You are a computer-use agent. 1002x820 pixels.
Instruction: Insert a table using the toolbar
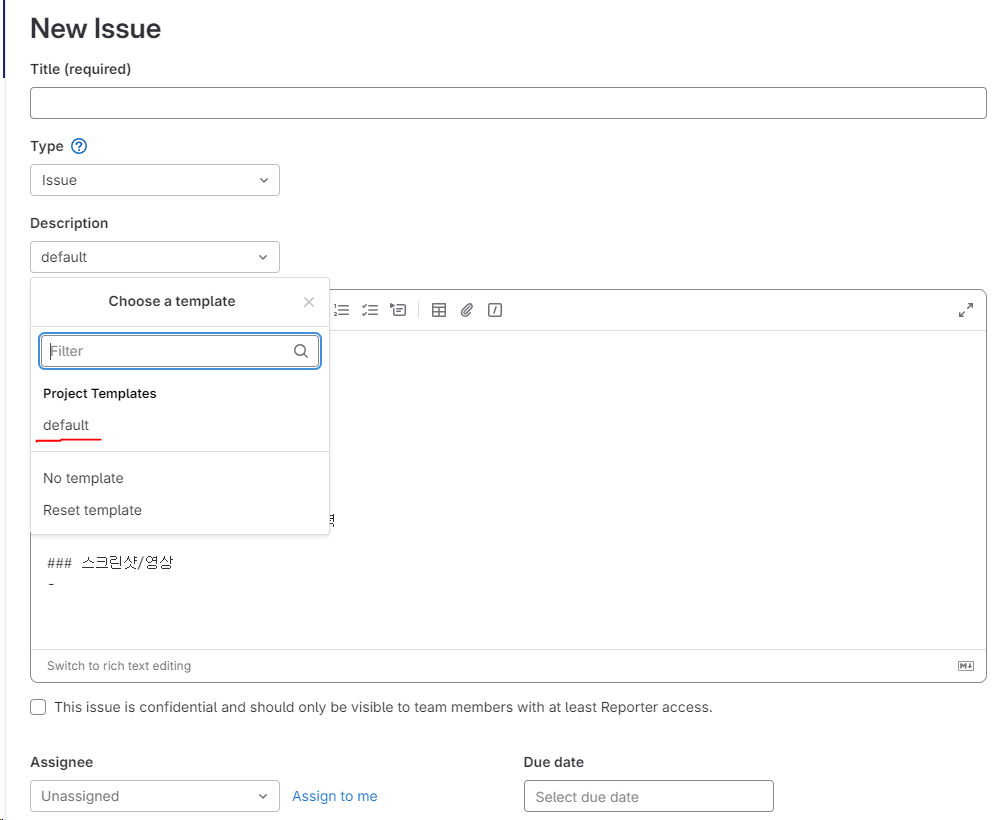[x=439, y=310]
